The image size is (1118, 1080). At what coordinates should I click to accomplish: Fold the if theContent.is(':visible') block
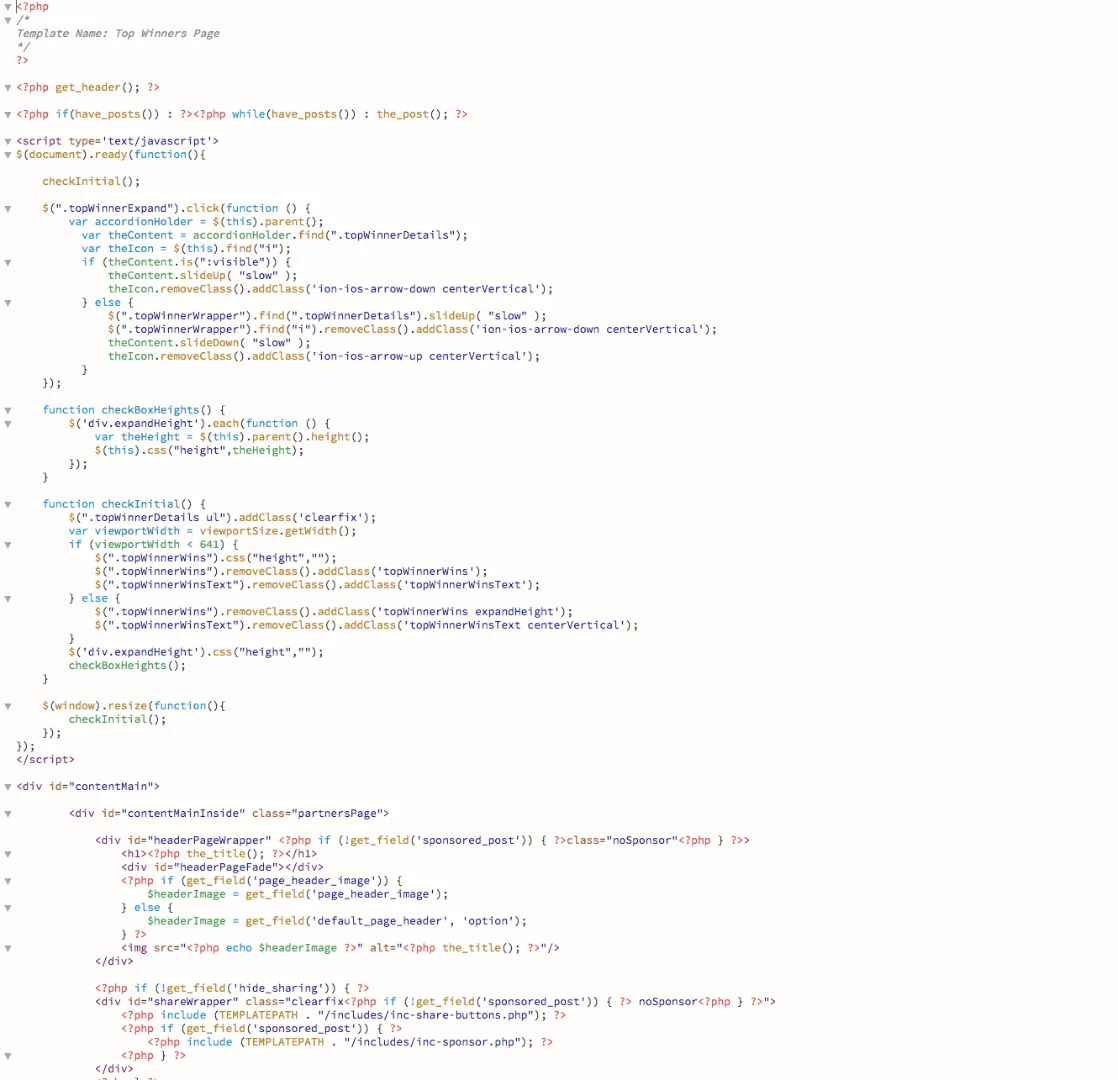8,262
